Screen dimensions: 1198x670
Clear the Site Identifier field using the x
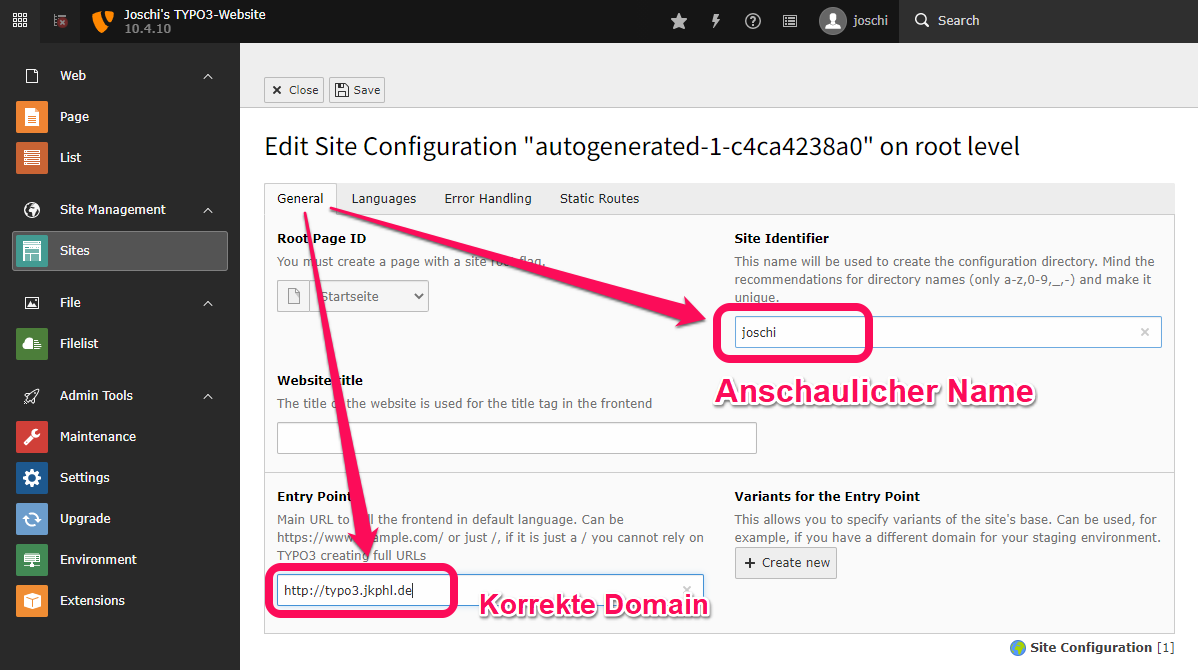pos(1144,331)
